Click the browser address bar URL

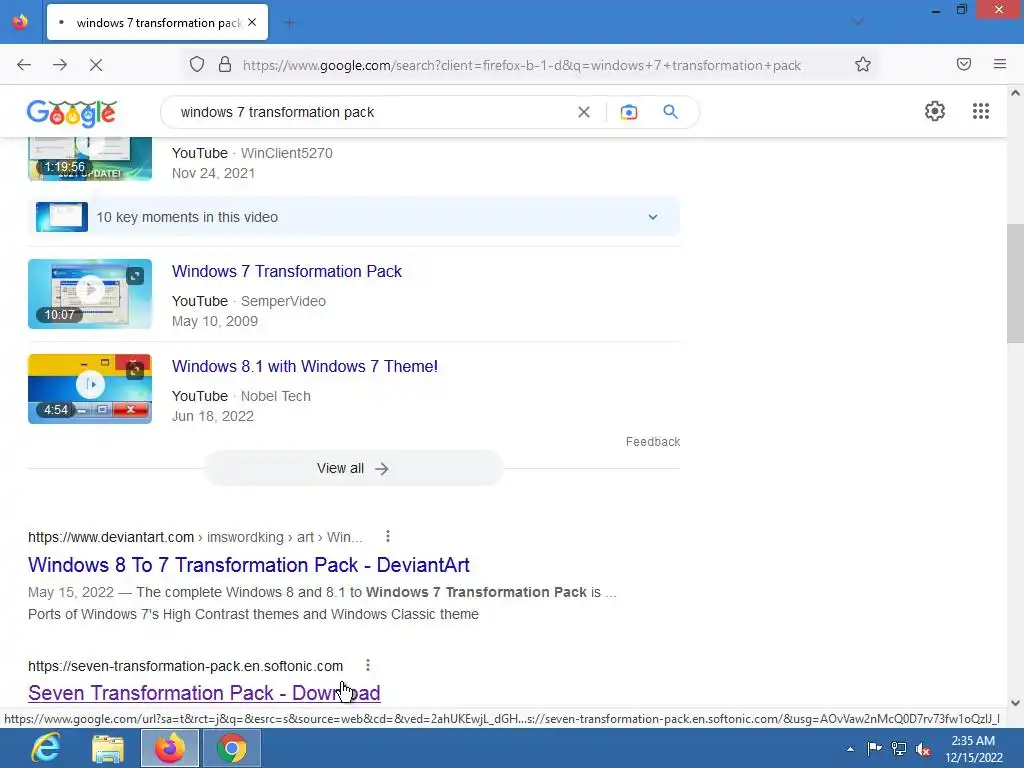tap(521, 65)
